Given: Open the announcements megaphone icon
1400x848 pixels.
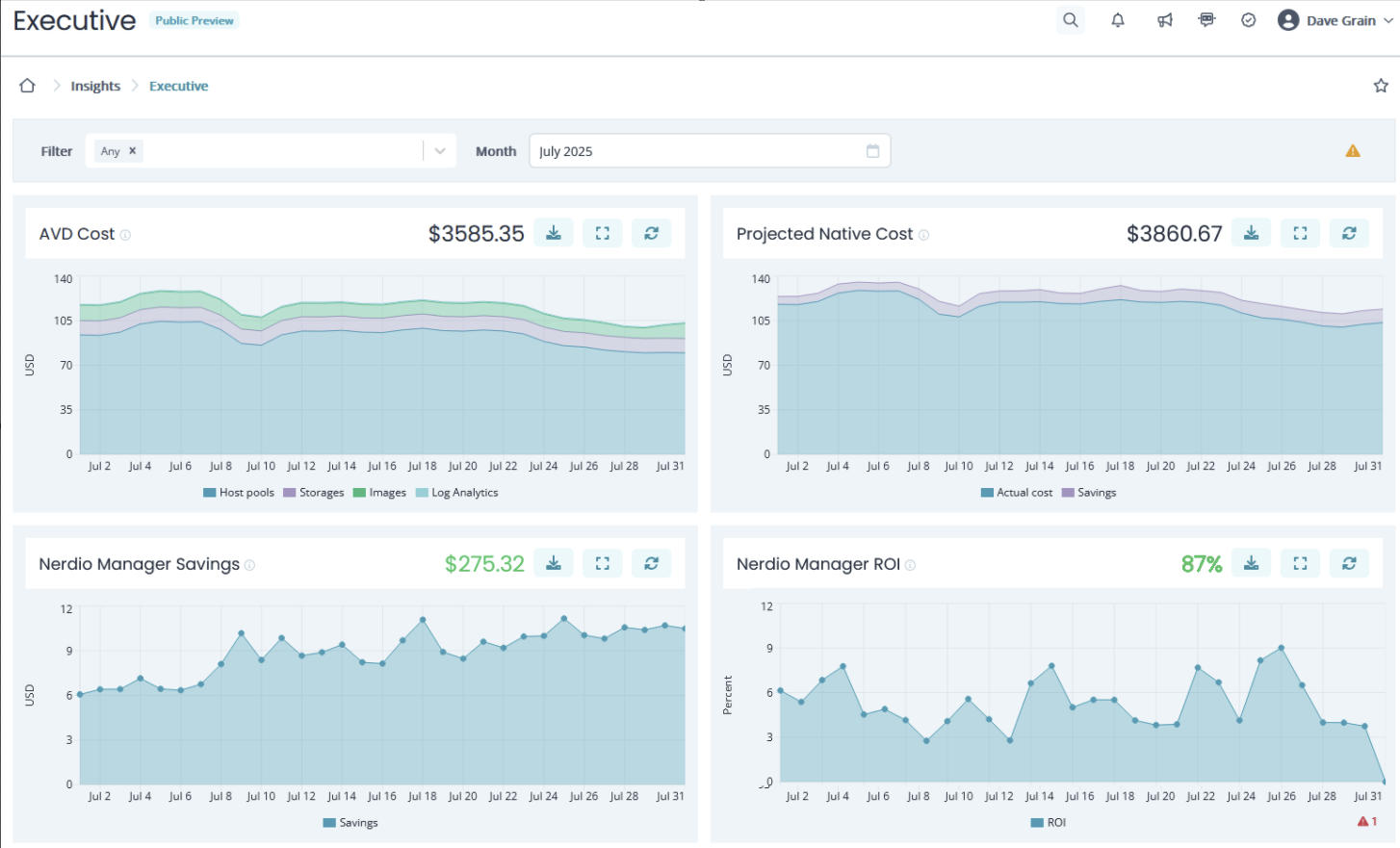Looking at the screenshot, I should click(1165, 20).
